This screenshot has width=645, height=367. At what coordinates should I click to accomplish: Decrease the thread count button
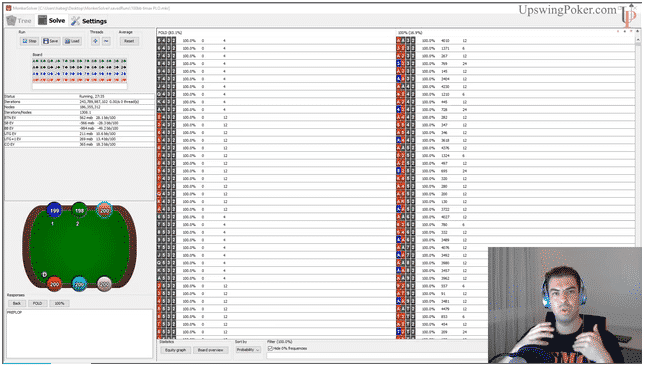point(106,41)
